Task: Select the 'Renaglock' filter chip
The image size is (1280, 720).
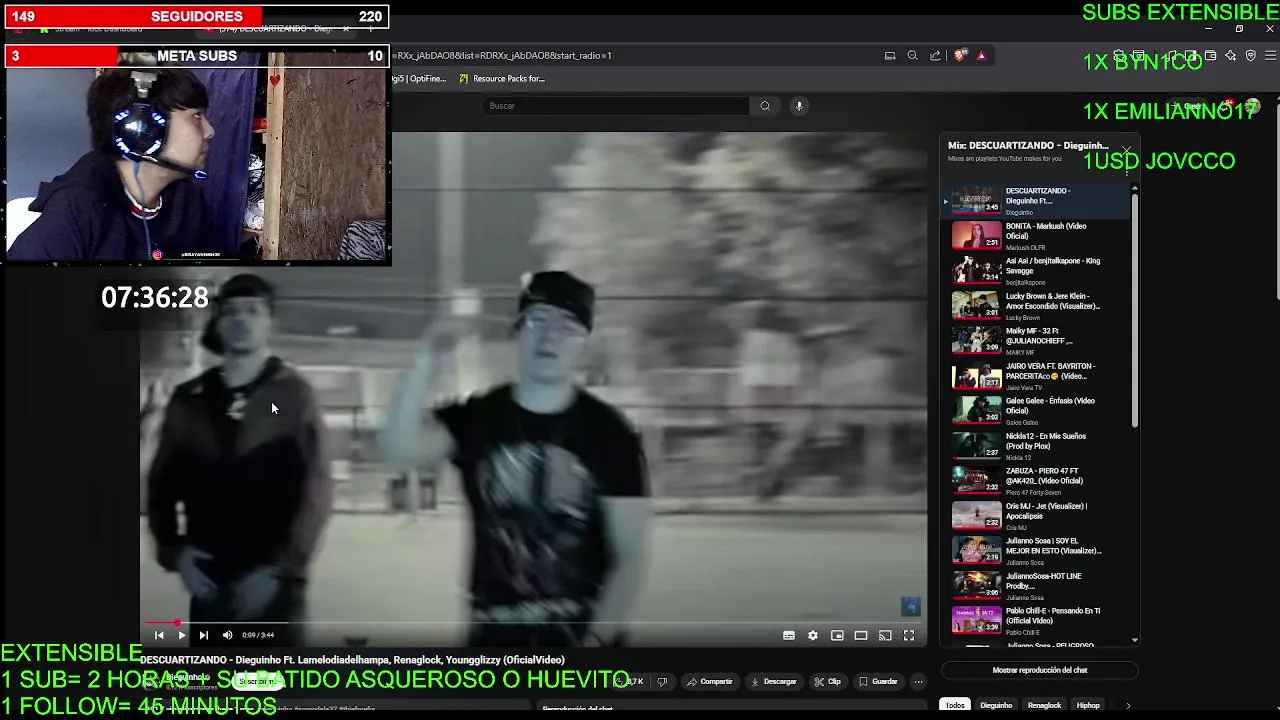Action: (x=1044, y=705)
